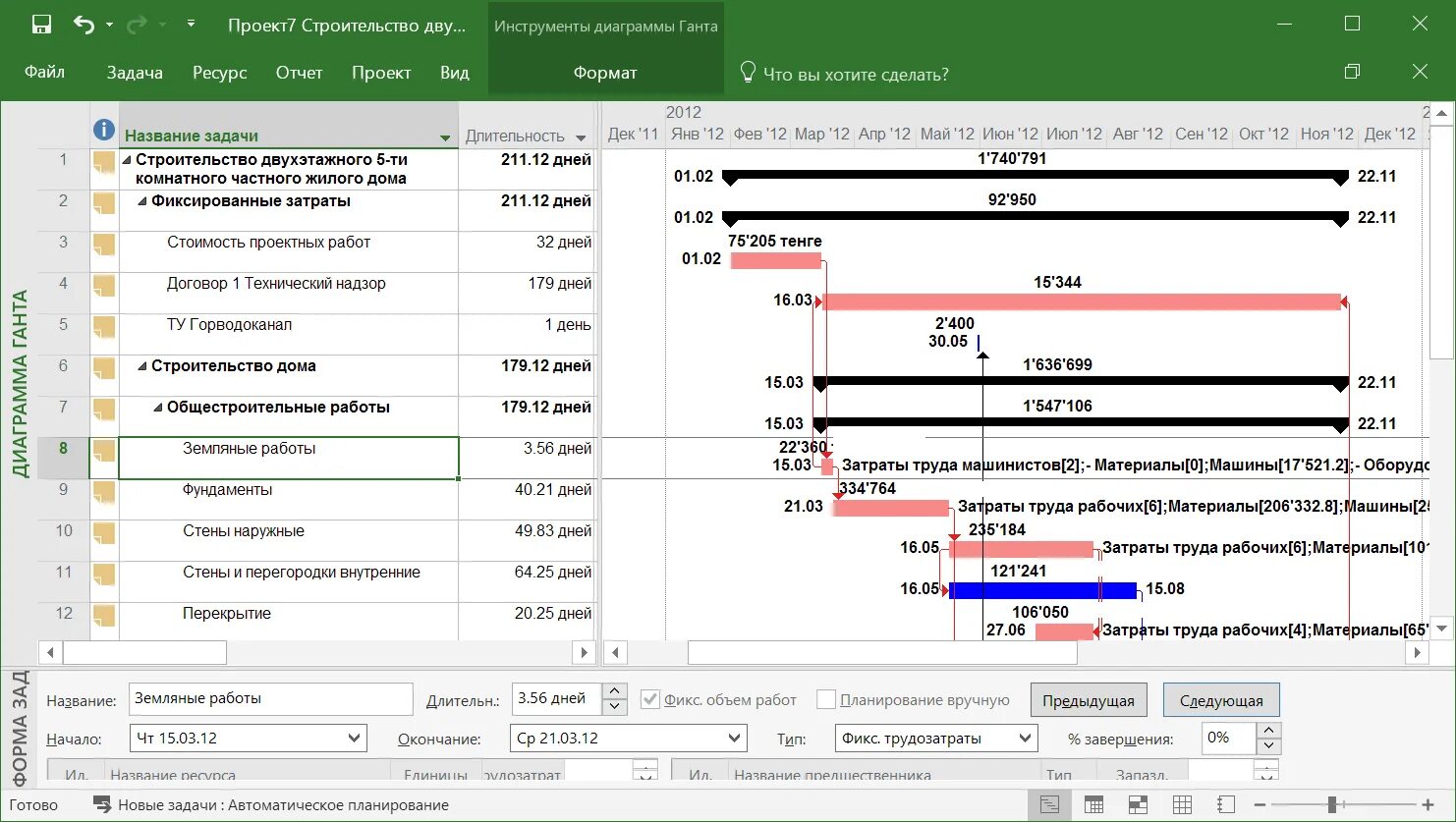Enable the Планирование вручную checkbox
Viewport: 1456px width, 822px height.
826,699
